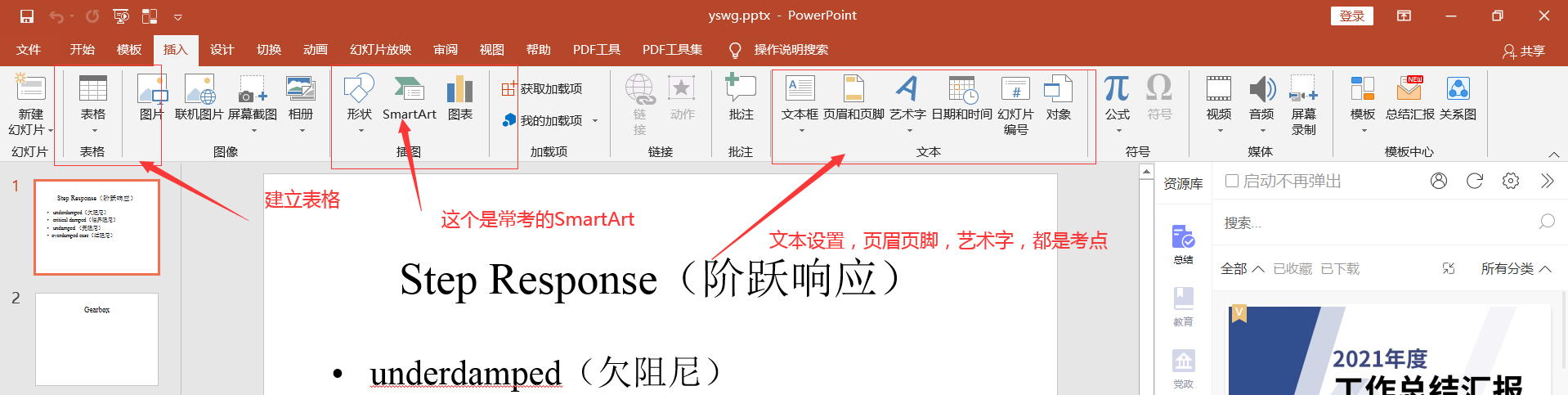
Task: Insert a Video (视频)
Action: (1219, 105)
